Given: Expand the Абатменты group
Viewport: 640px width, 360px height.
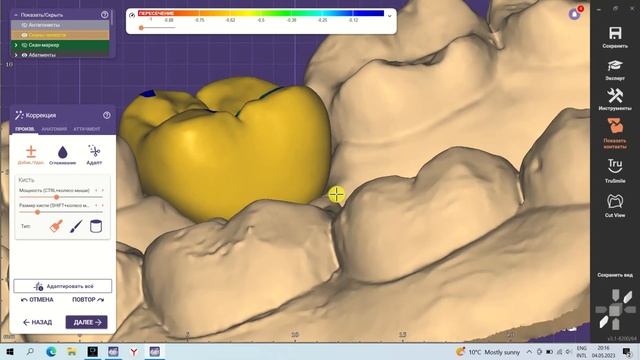Looking at the screenshot, I should click(x=16, y=55).
